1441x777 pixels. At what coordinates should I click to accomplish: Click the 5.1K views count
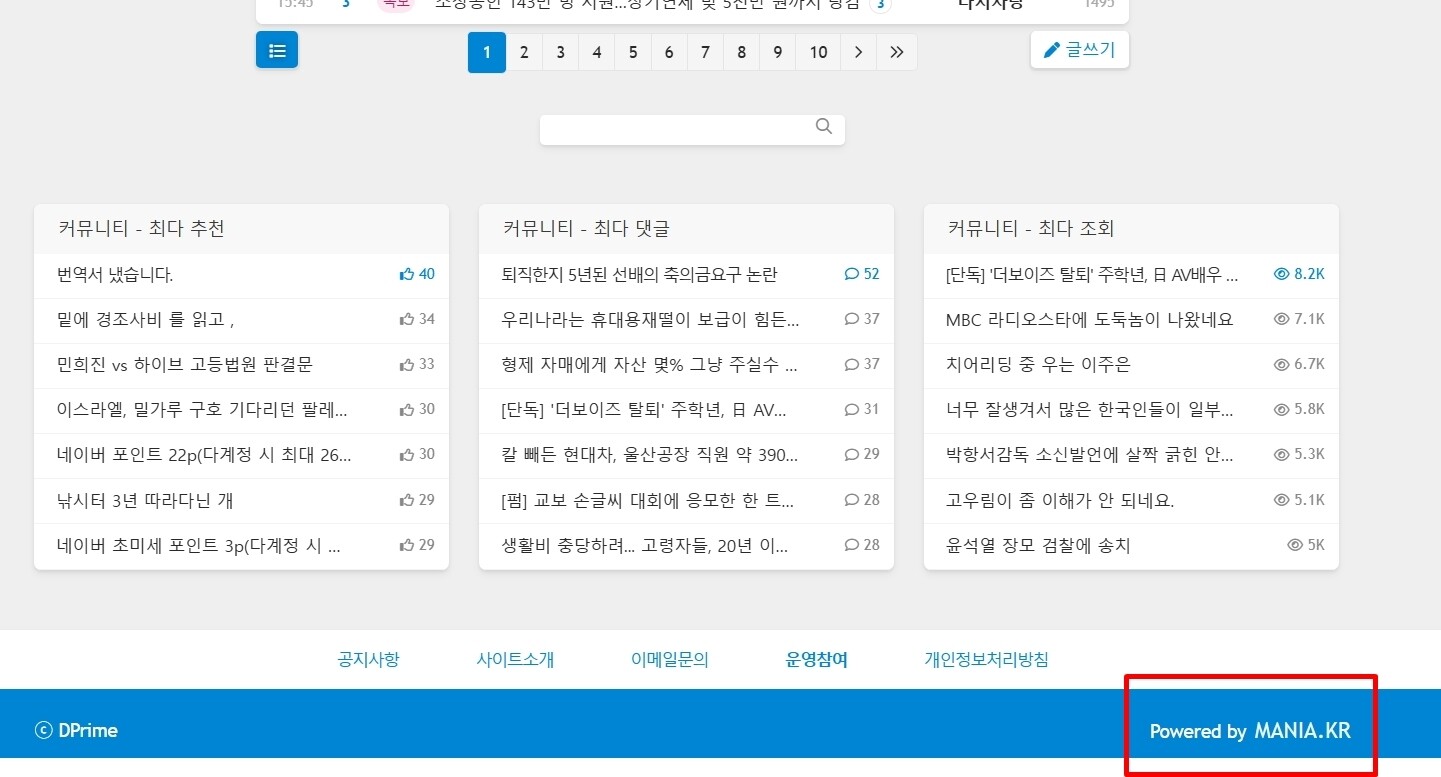pos(1299,500)
